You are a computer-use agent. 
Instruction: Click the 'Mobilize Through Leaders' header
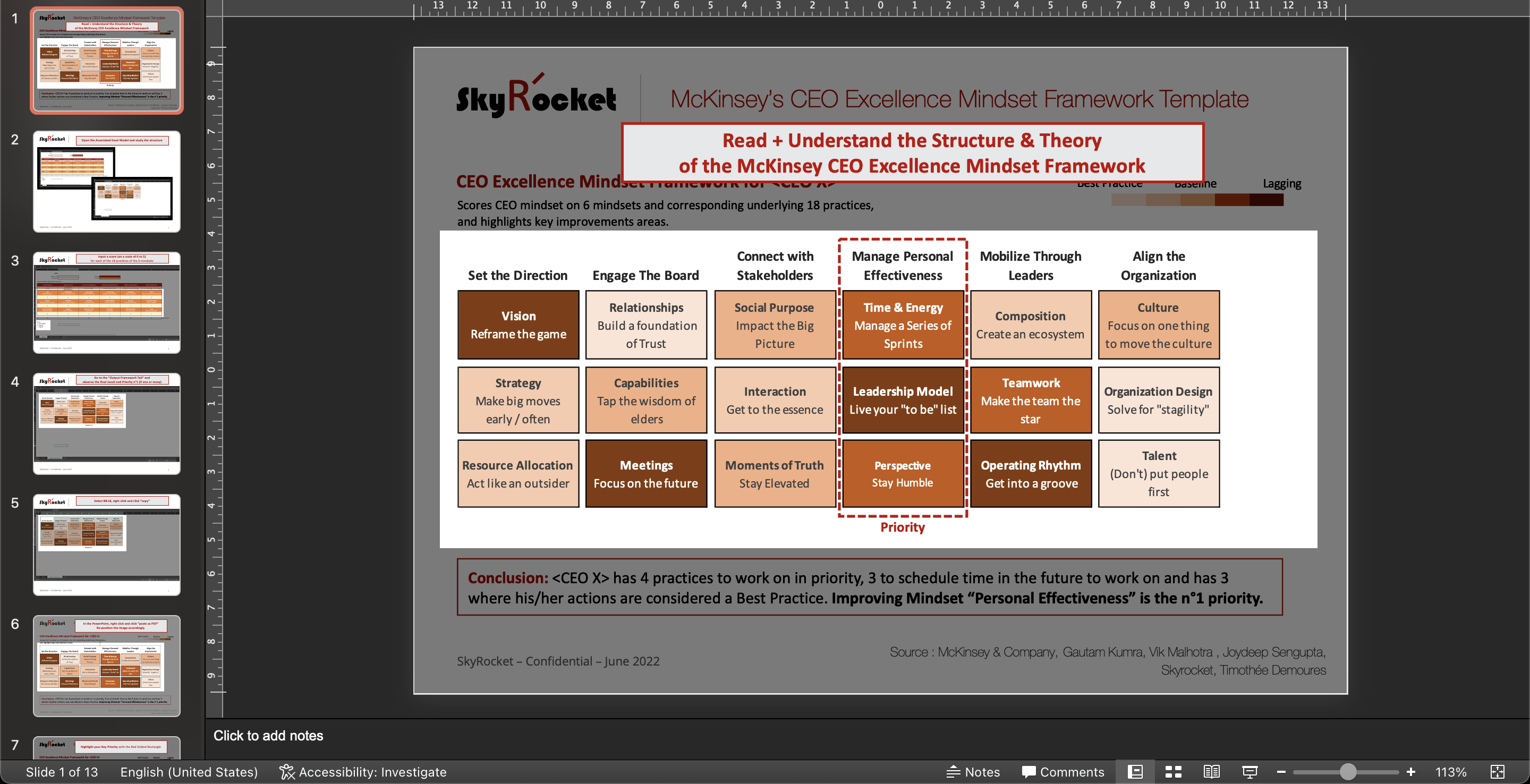pos(1031,266)
